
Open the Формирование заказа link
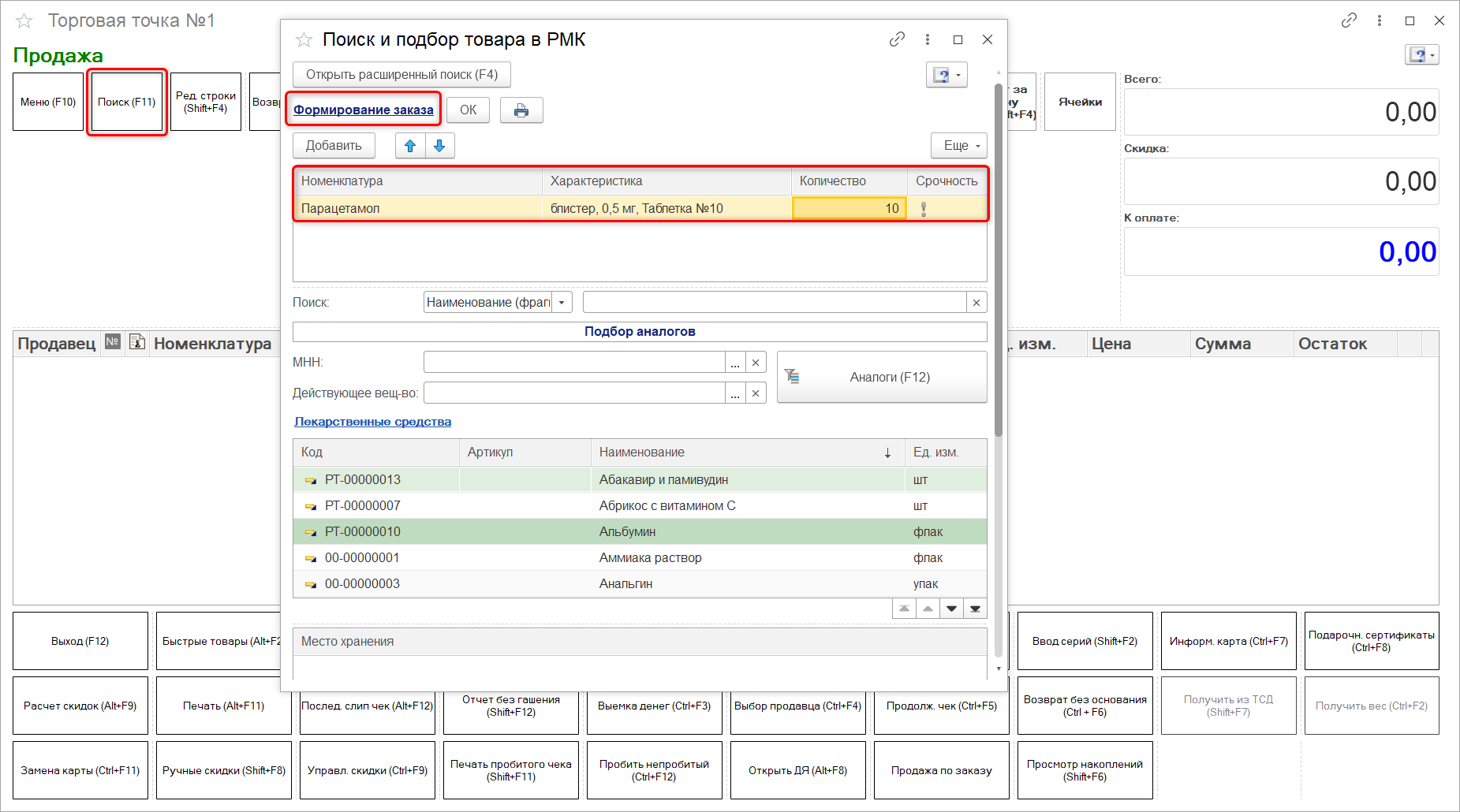click(363, 110)
